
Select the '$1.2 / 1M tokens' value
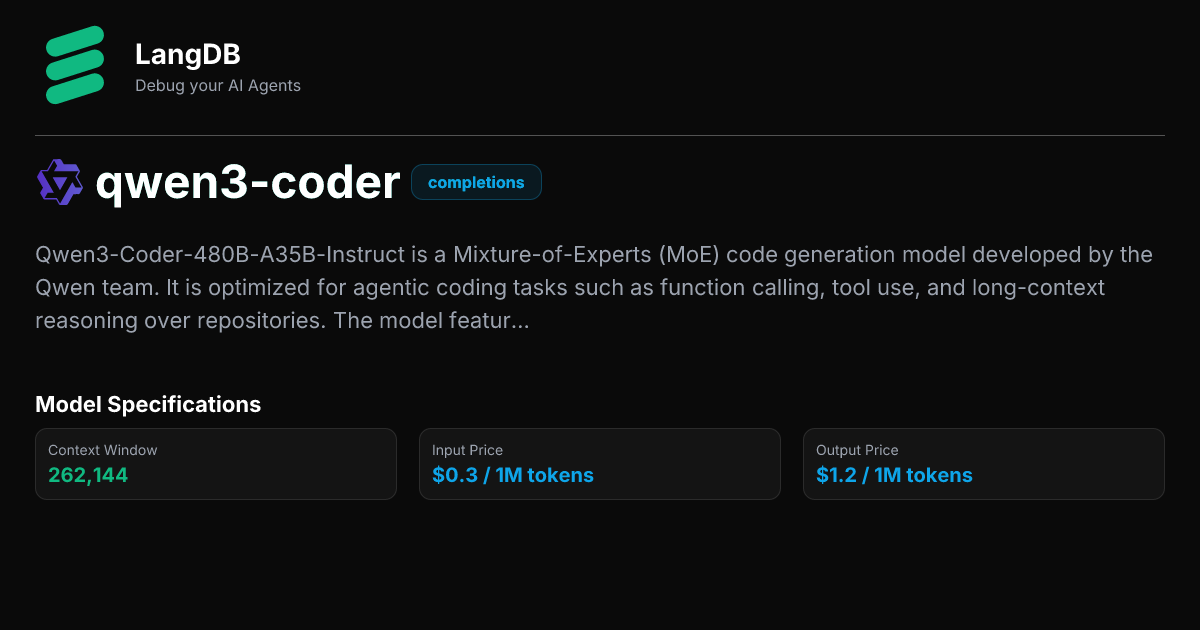[x=894, y=475]
